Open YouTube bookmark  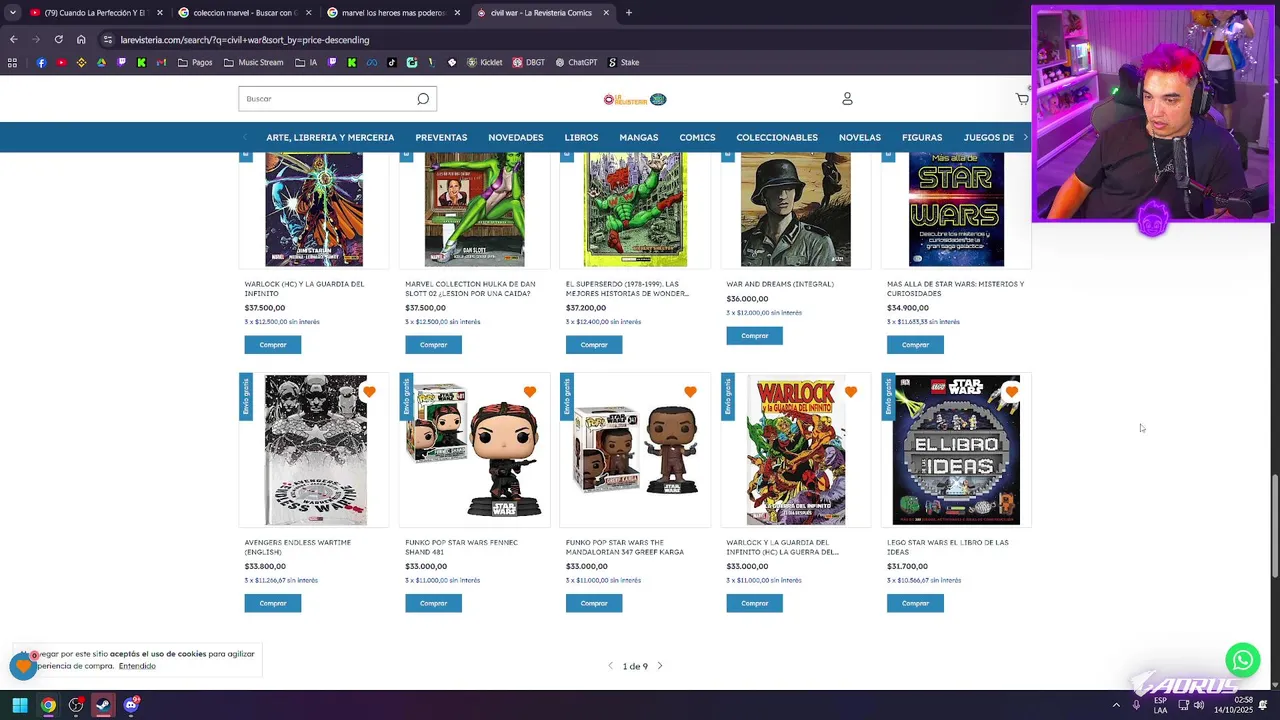click(x=61, y=62)
